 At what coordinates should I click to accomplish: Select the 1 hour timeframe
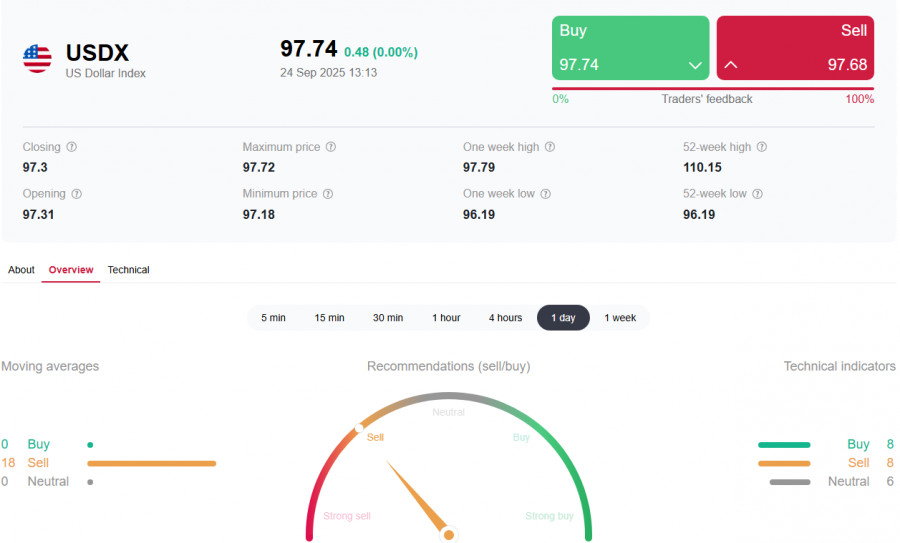(446, 318)
